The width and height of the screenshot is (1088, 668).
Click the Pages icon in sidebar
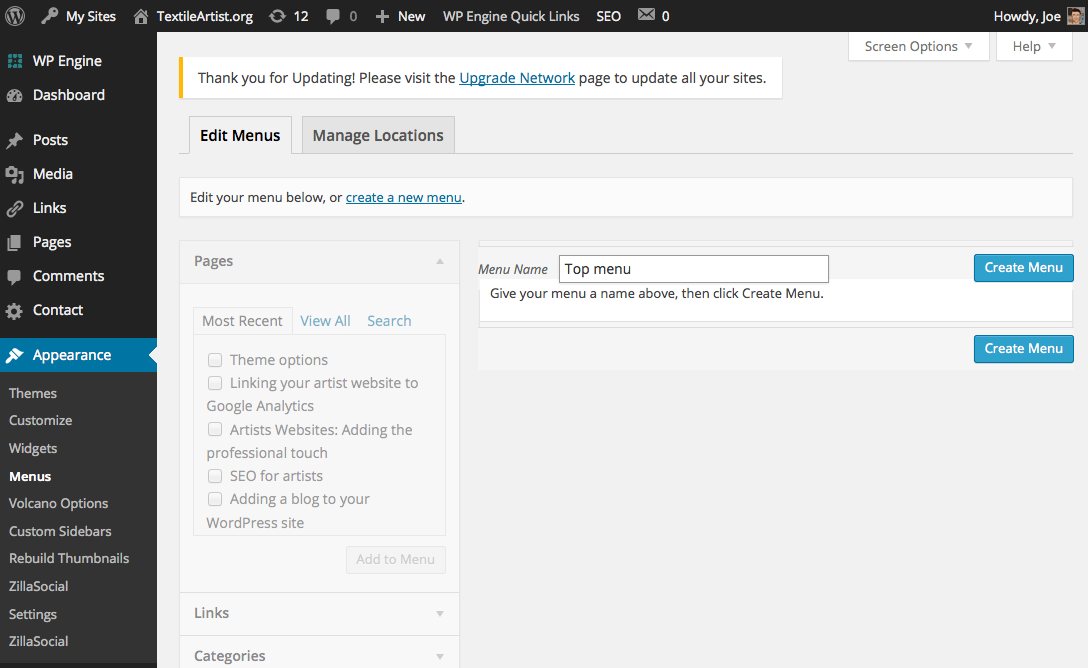pos(15,243)
